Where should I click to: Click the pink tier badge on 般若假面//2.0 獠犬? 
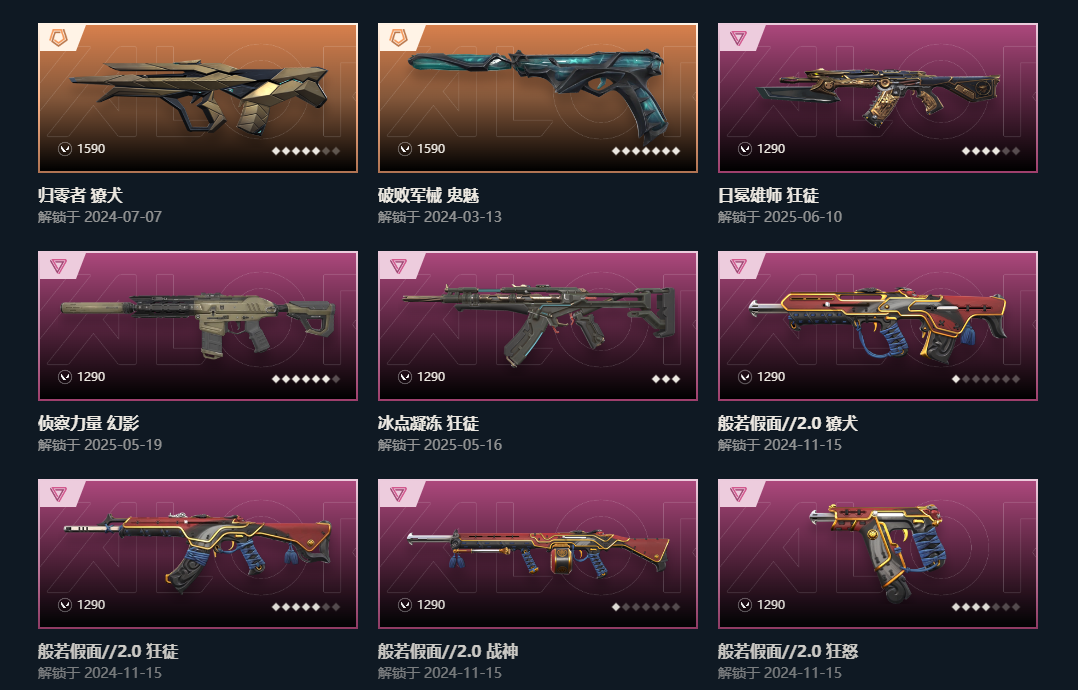tap(738, 266)
